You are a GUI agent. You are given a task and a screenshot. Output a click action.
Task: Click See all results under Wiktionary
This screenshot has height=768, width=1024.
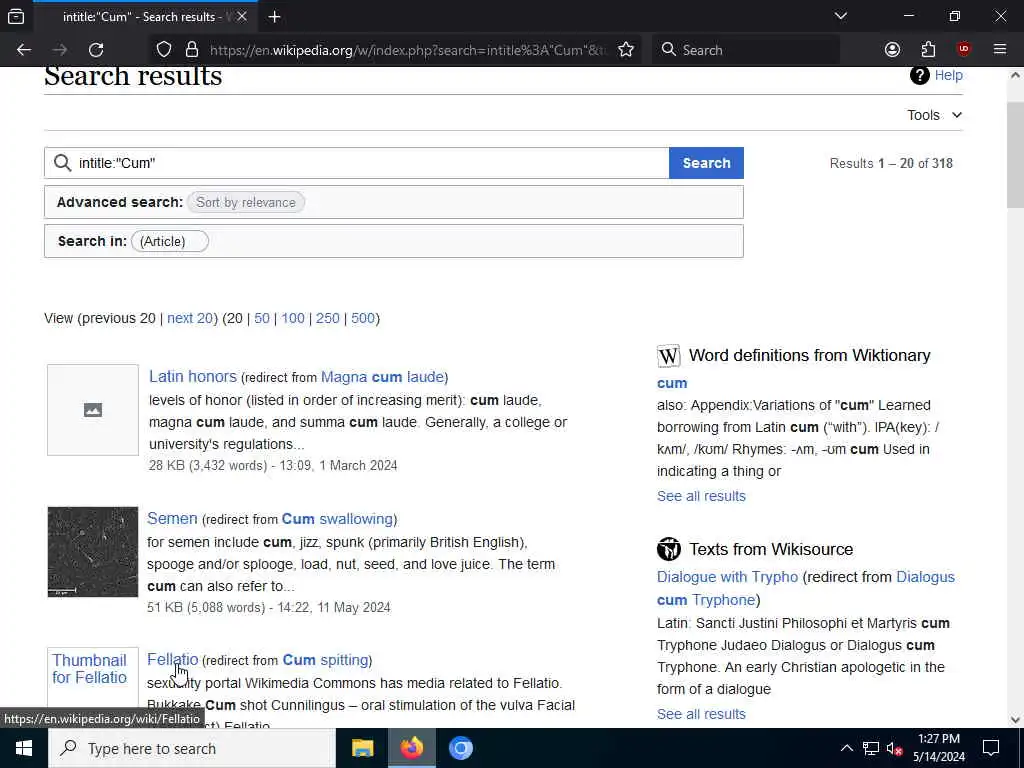(701, 496)
